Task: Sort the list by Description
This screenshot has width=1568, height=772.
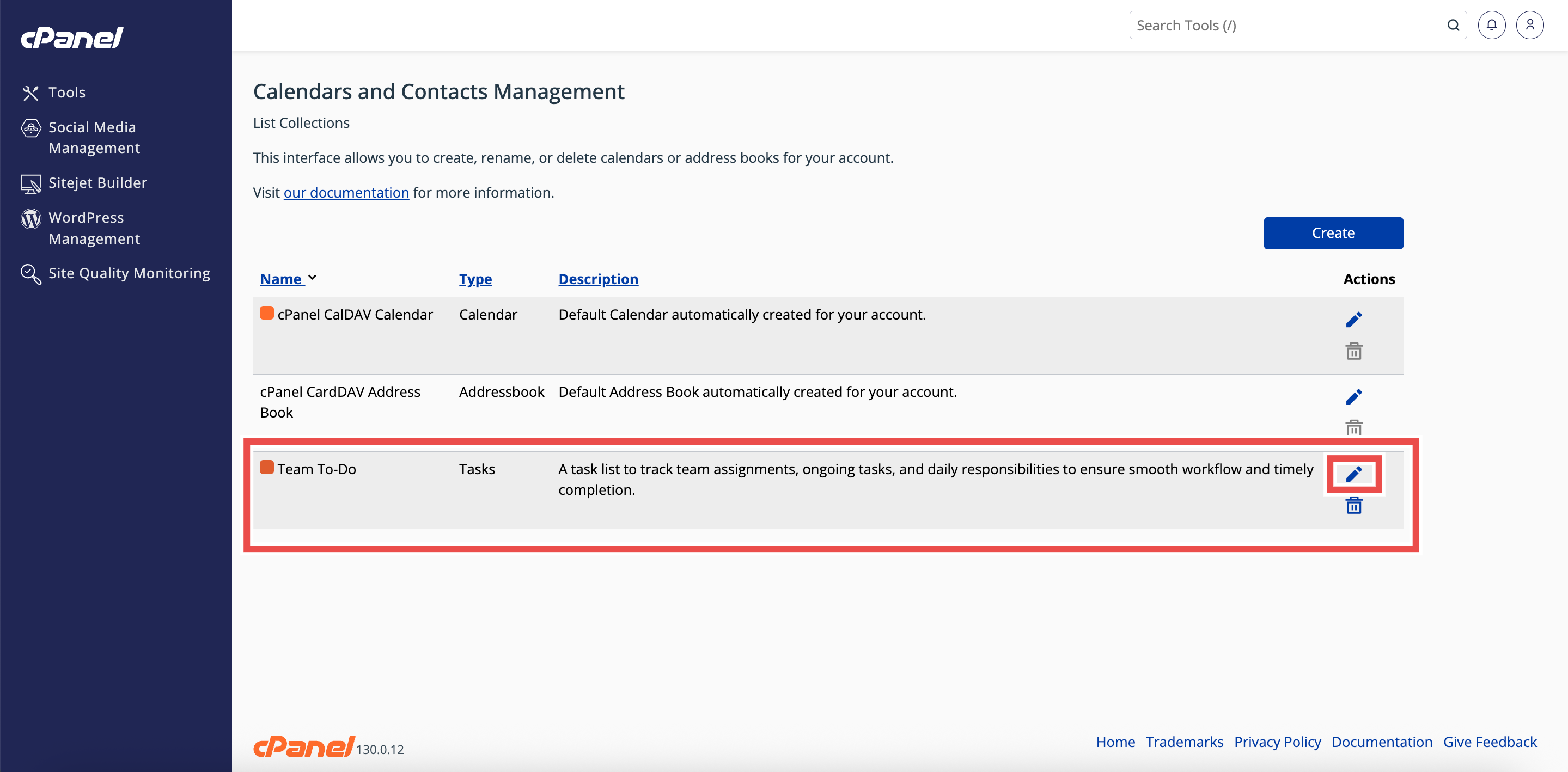Action: coord(598,279)
